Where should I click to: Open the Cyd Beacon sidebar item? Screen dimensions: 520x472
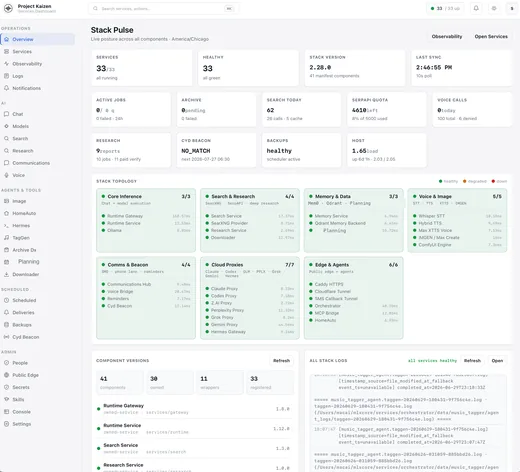click(37, 337)
